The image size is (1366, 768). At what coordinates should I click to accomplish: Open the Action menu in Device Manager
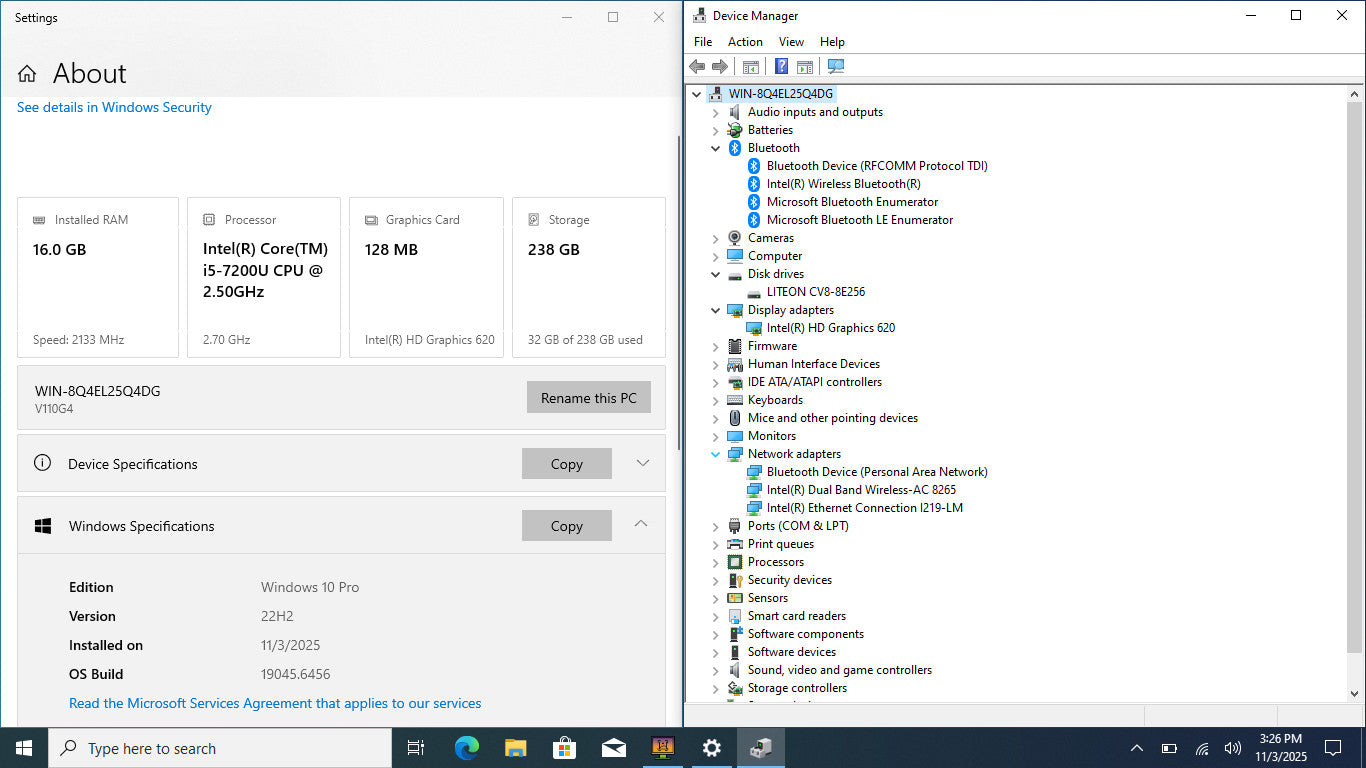click(x=745, y=42)
